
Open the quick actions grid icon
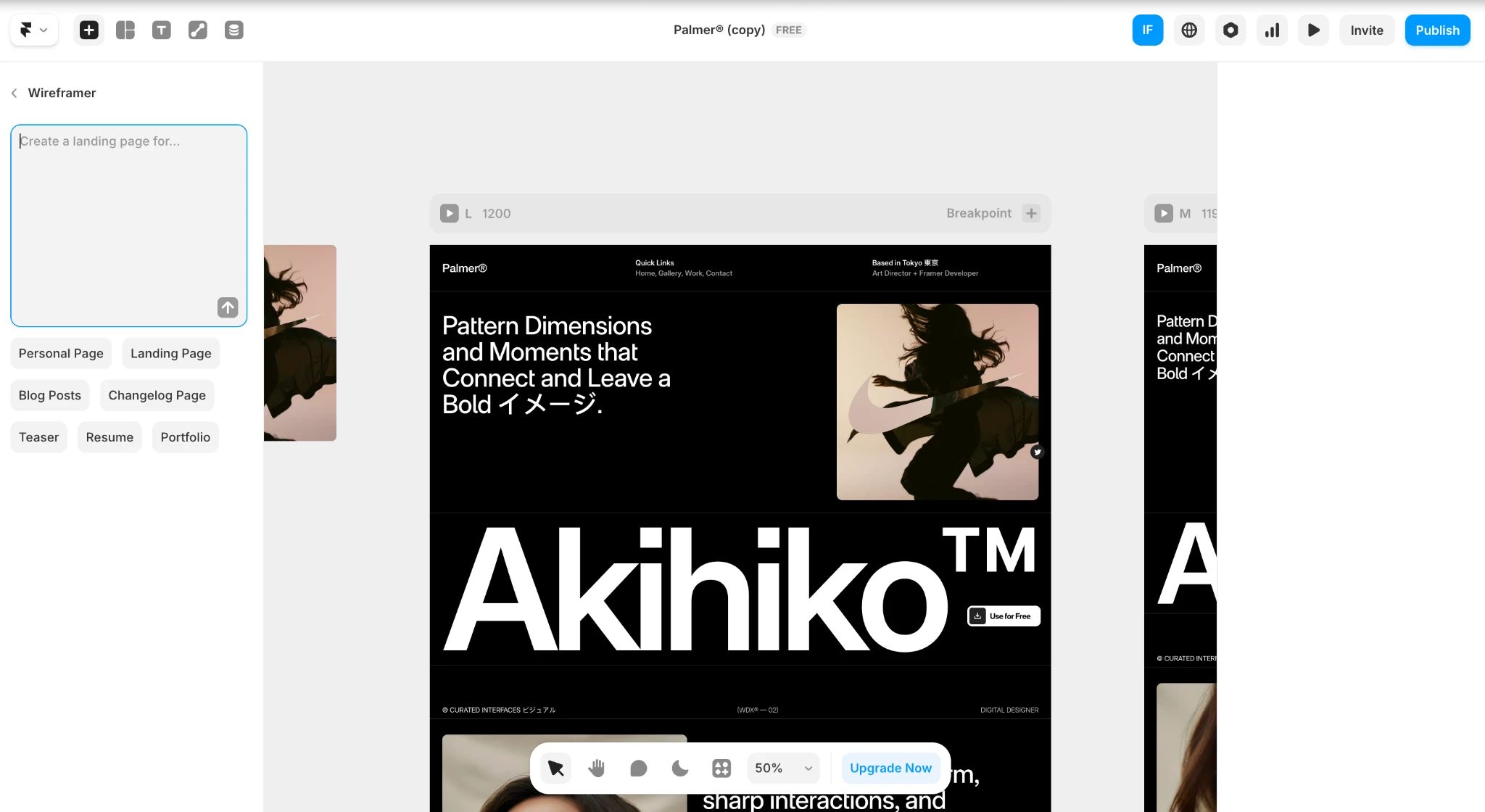coord(721,768)
